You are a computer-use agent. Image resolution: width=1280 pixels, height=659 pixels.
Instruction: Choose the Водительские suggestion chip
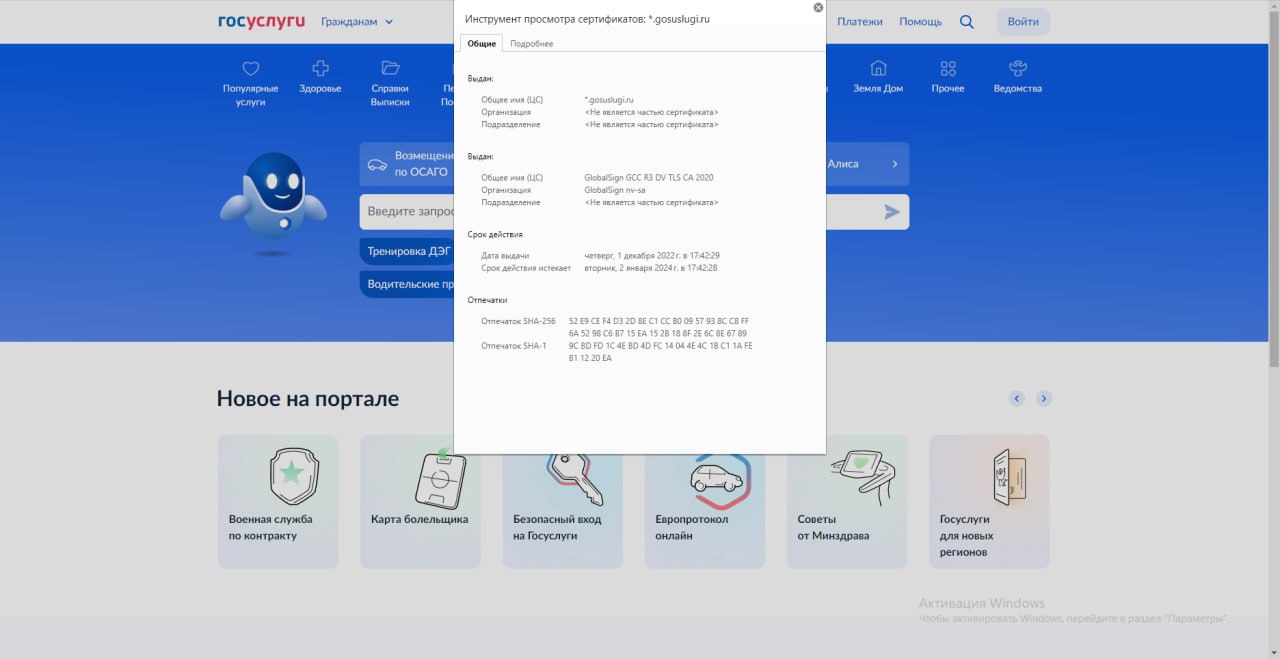tap(407, 284)
